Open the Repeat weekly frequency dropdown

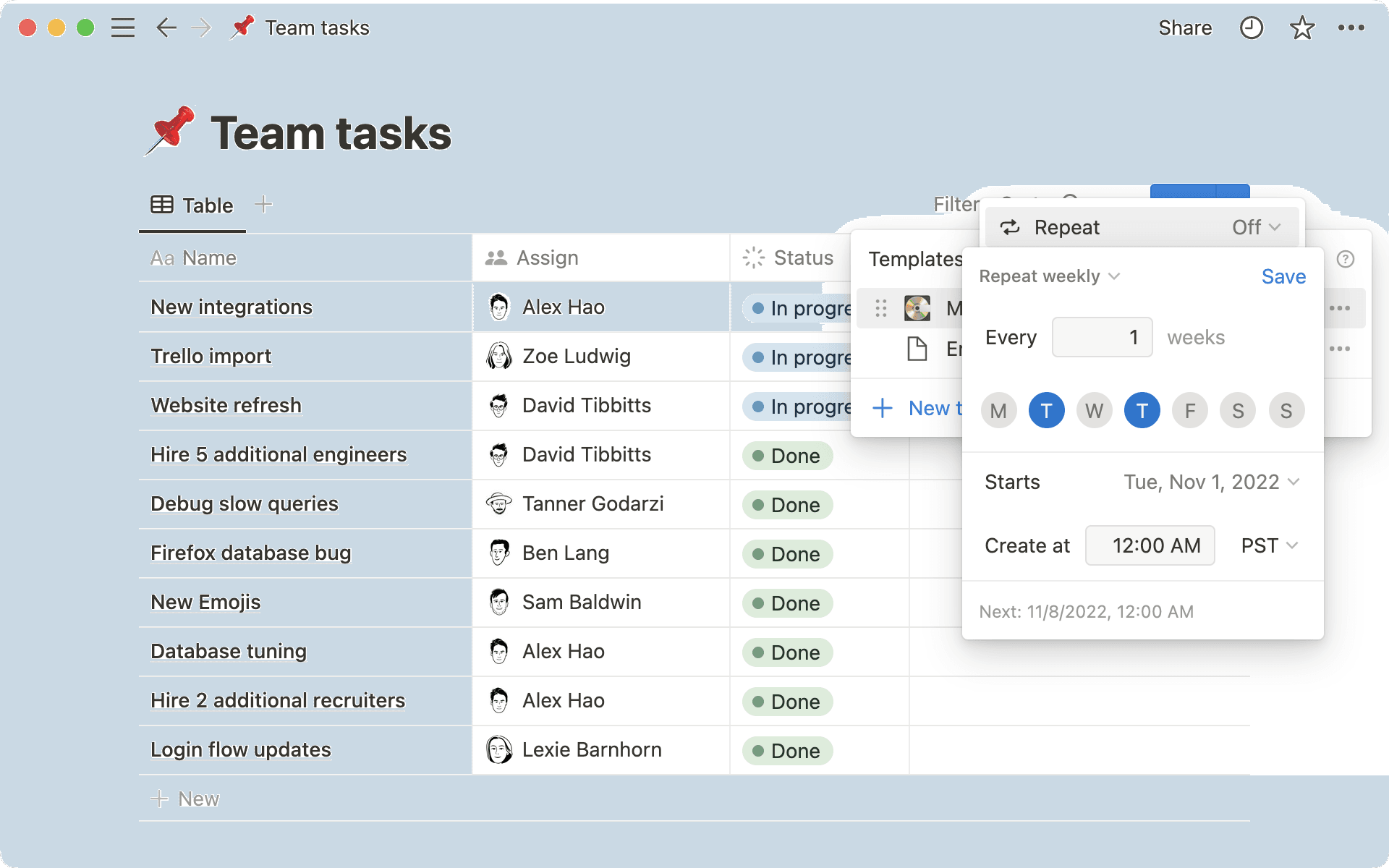pos(1049,276)
